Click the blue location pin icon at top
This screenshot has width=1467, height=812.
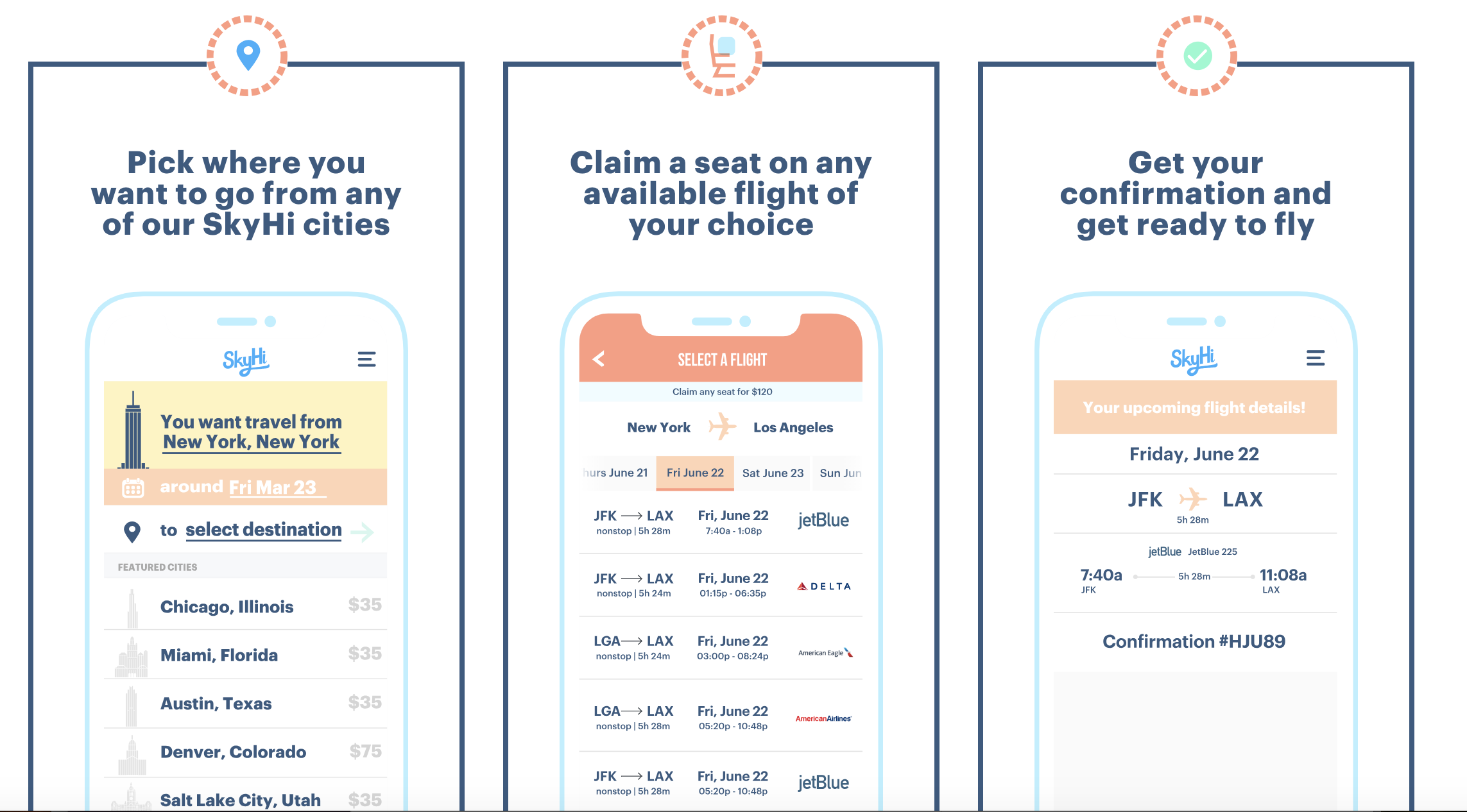(248, 55)
